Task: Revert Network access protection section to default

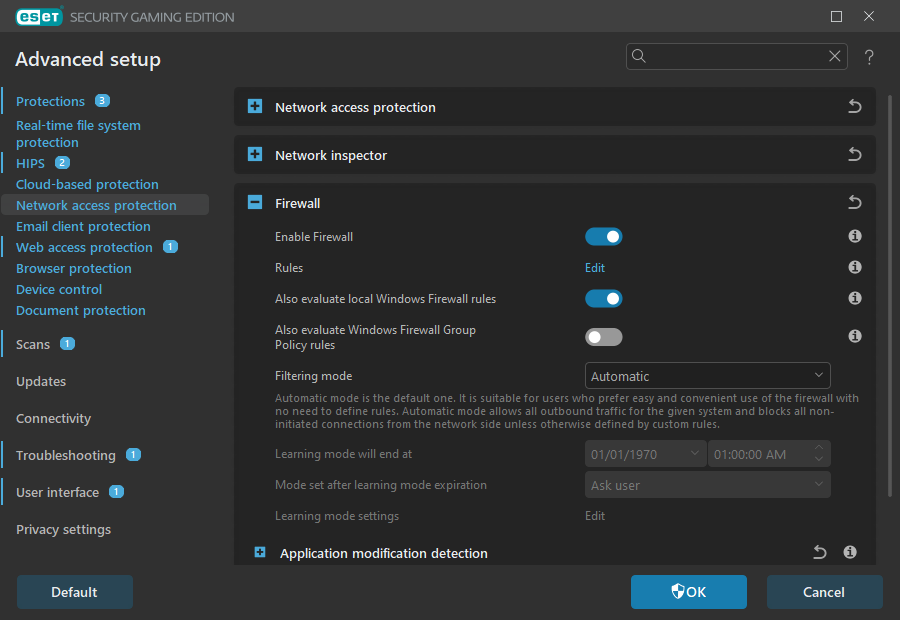Action: (855, 107)
